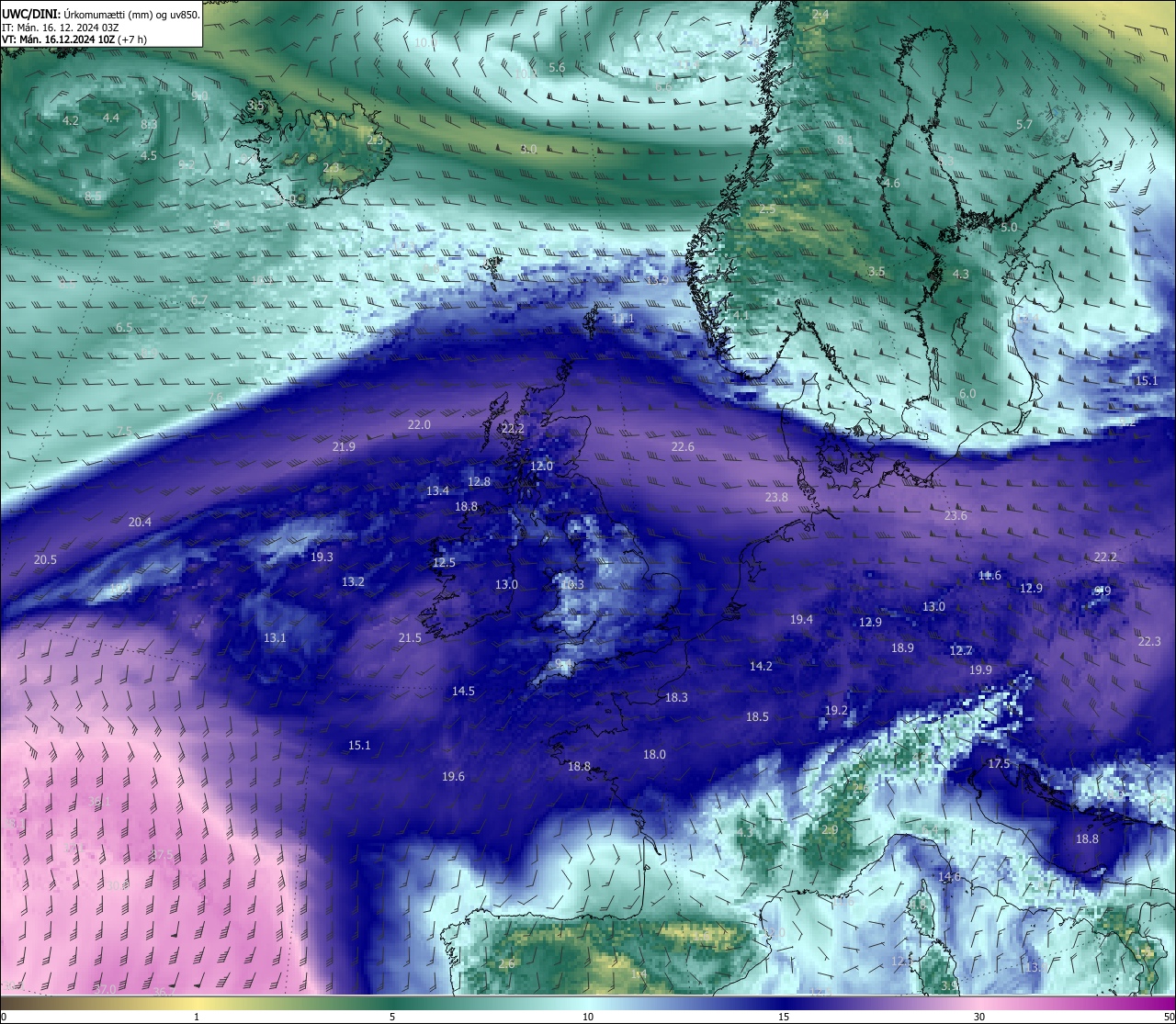This screenshot has width=1176, height=1024.
Task: Click the 4.2 value near Greenland
Action: pos(70,120)
